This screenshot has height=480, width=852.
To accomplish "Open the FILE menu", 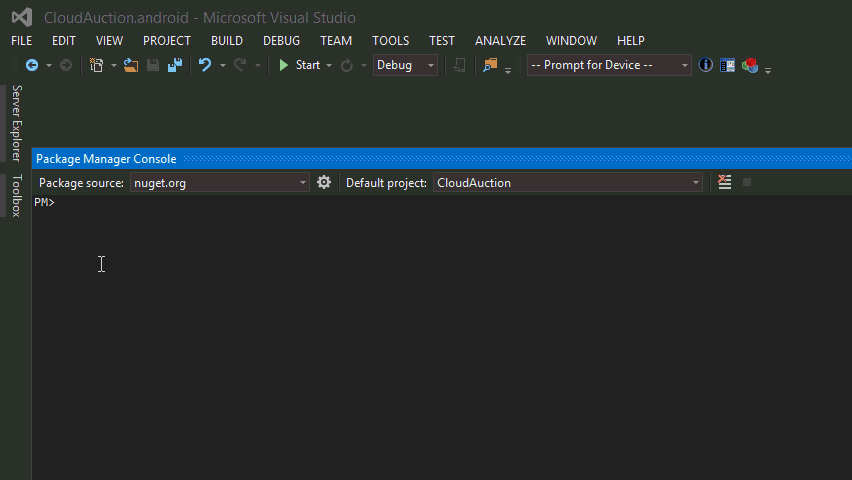I will click(22, 41).
